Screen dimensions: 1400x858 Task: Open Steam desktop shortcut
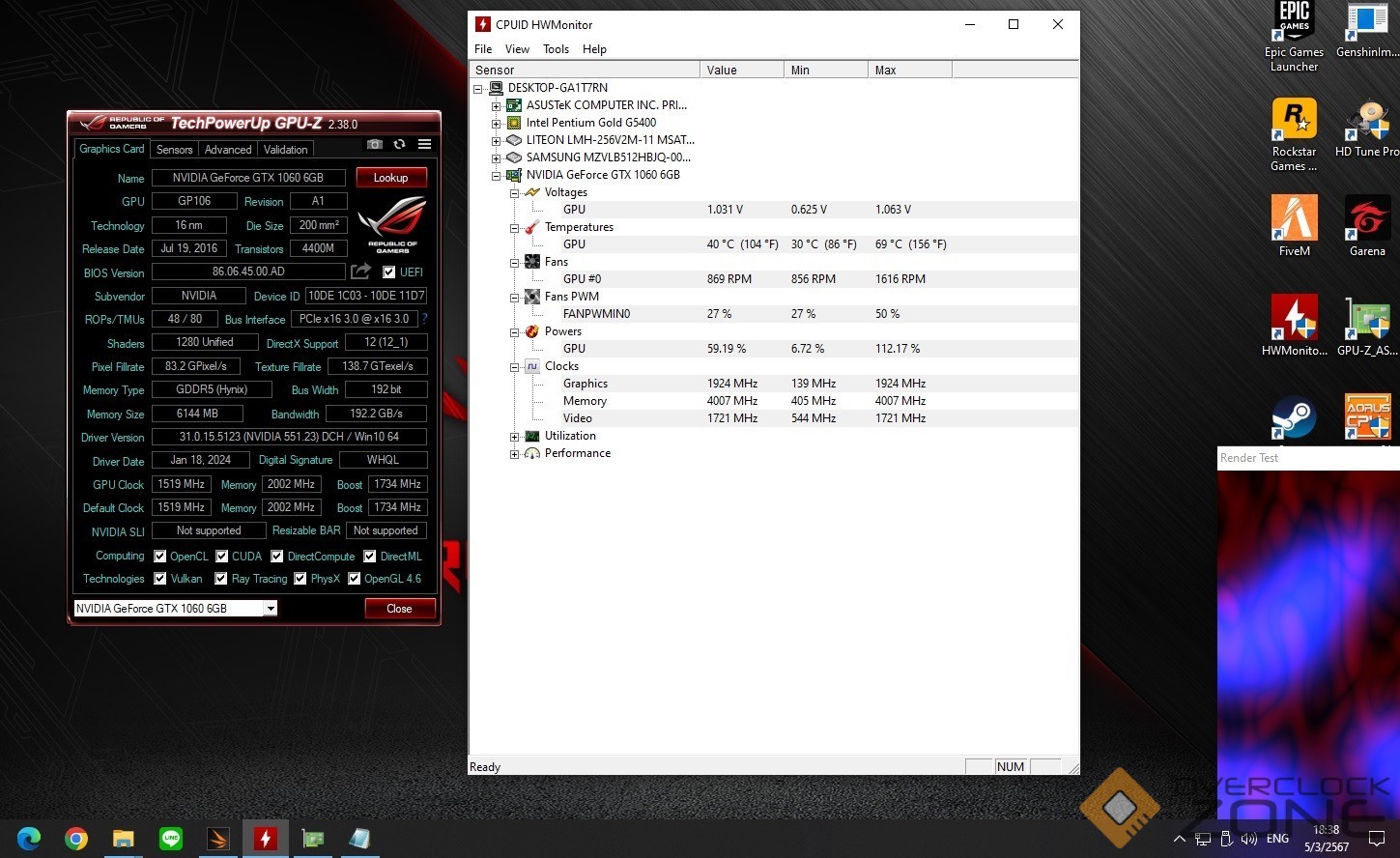point(1294,418)
